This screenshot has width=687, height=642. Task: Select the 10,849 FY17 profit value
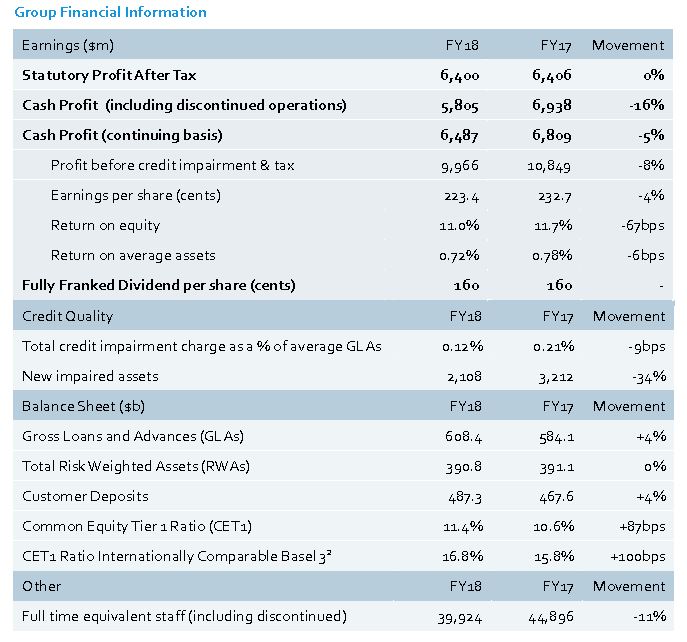pos(549,165)
